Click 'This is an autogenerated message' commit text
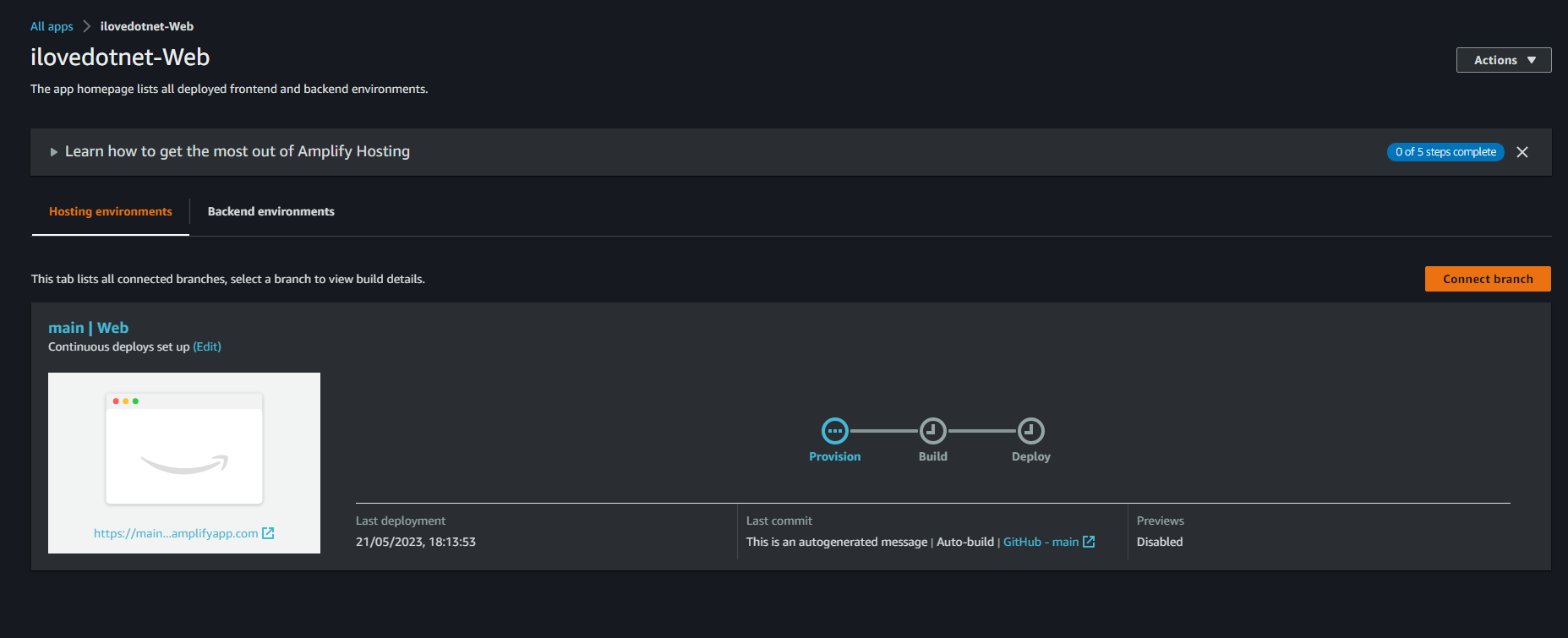Screen dimensions: 1568x638 coord(837,542)
